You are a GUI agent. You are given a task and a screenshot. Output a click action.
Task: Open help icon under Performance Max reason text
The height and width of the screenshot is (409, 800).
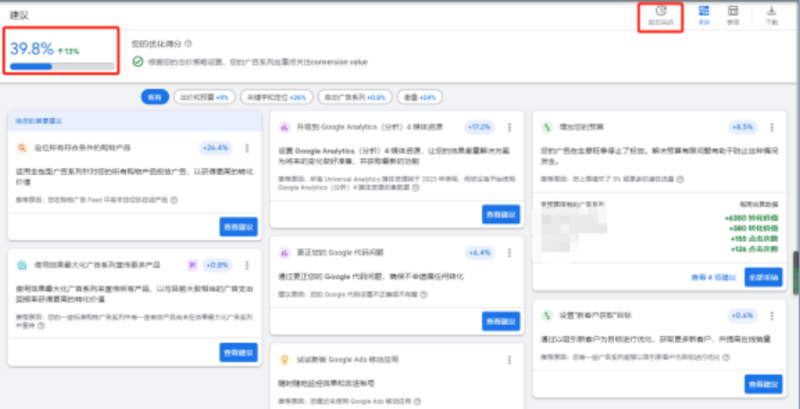coord(41,325)
